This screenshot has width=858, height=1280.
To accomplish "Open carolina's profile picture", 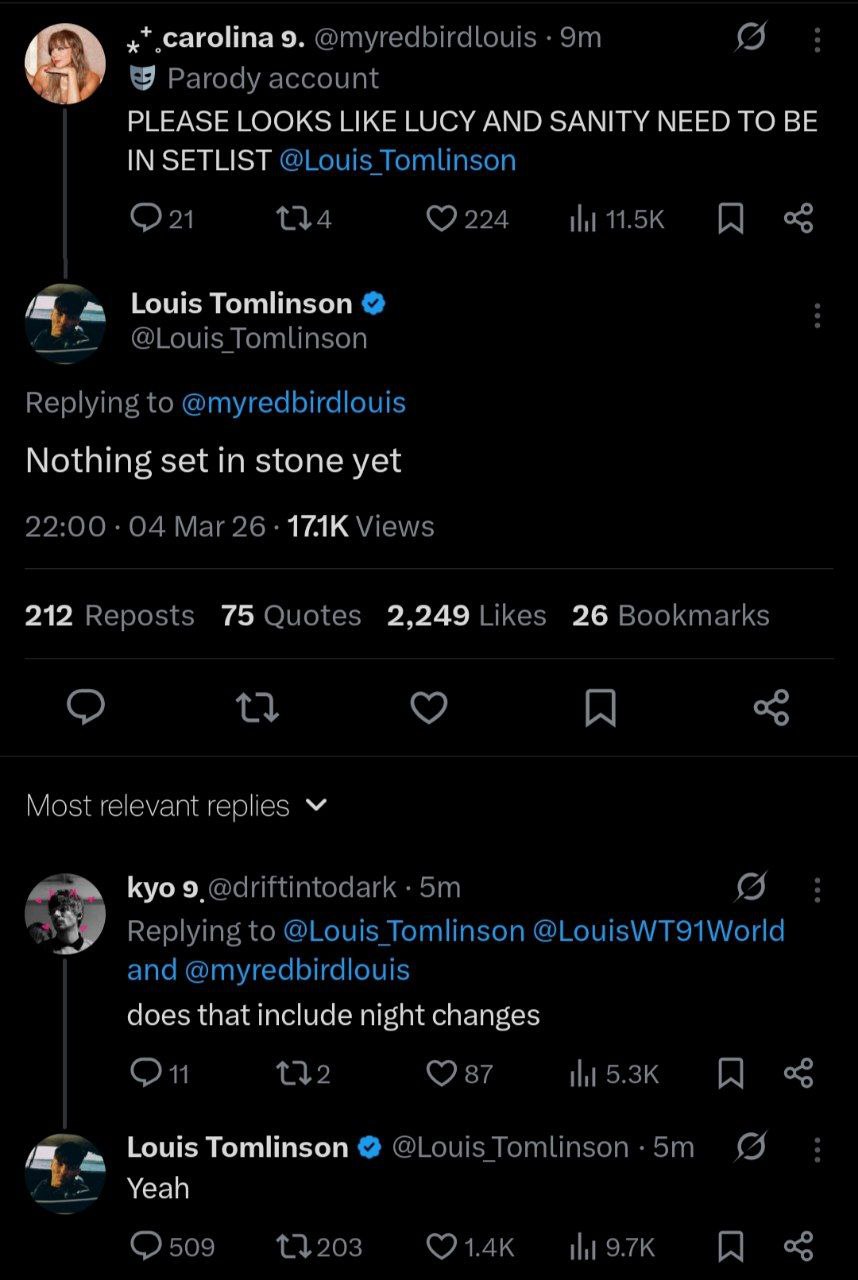I will 65,64.
